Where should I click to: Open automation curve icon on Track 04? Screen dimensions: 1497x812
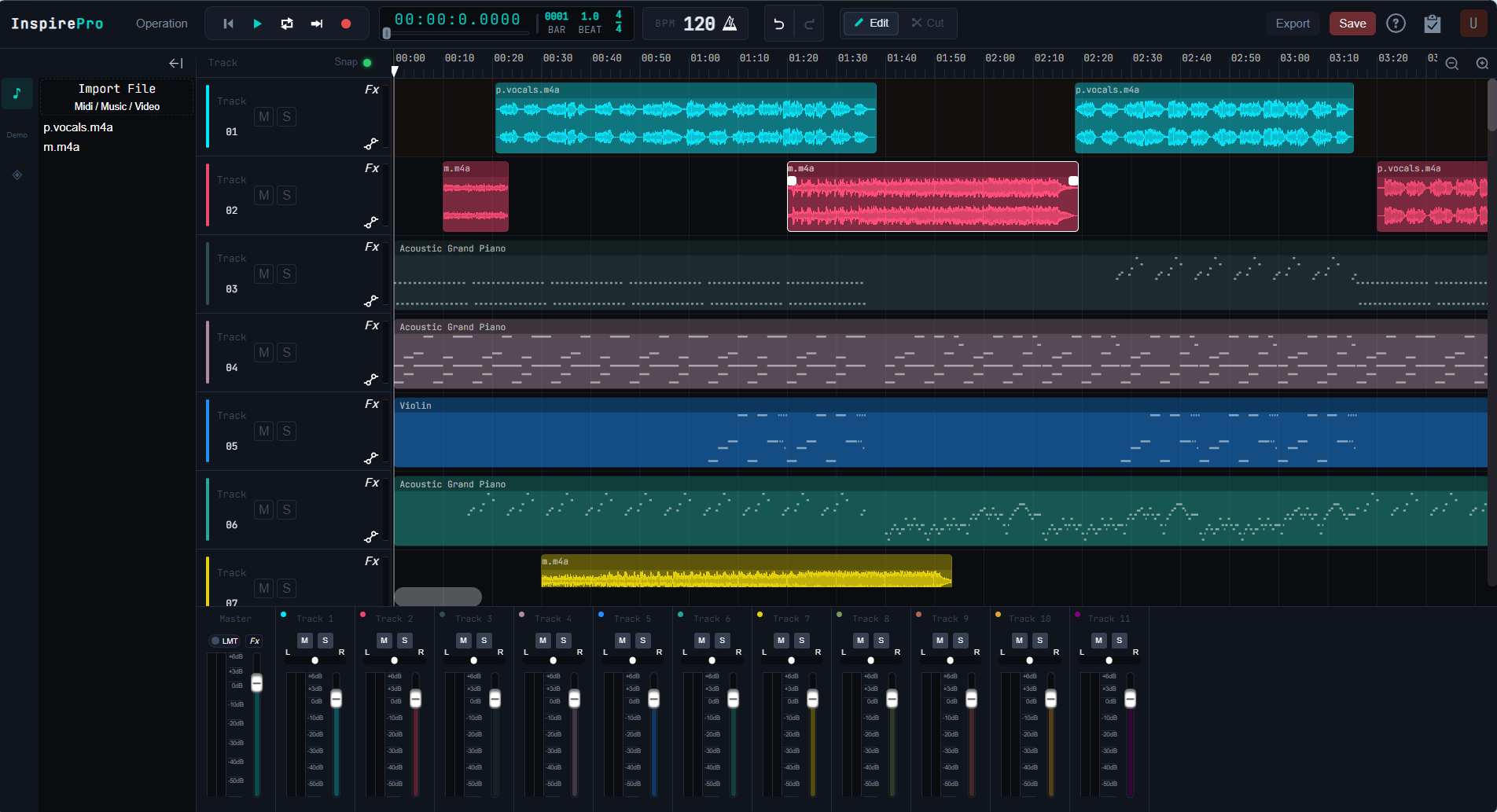tap(371, 380)
